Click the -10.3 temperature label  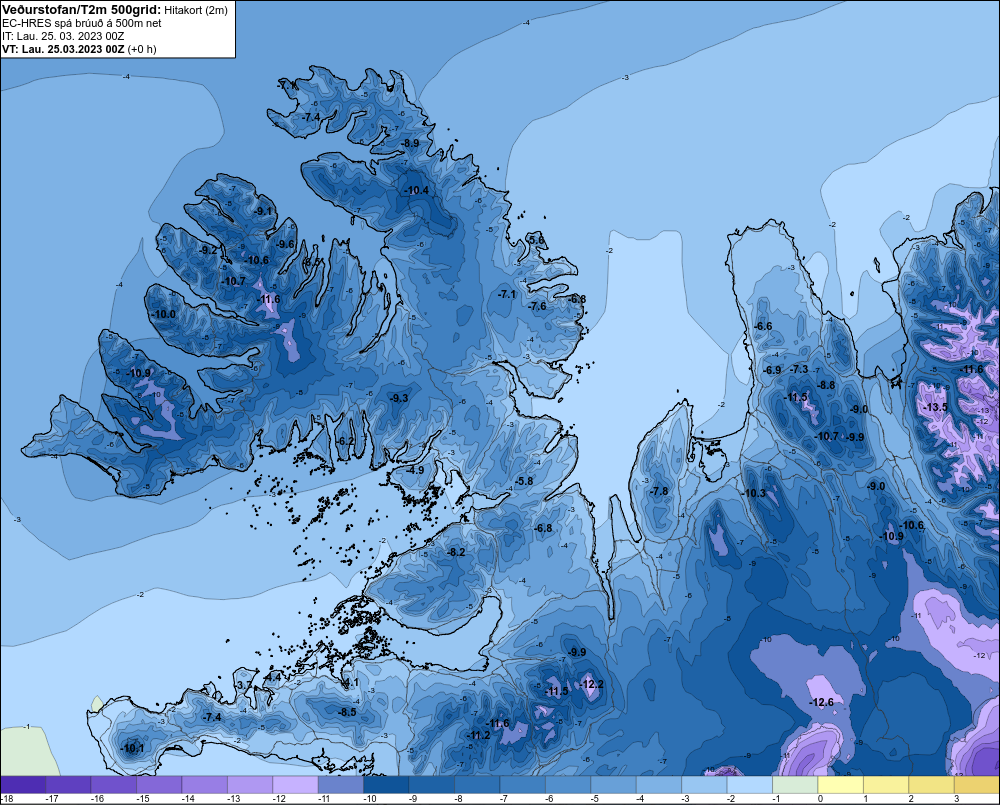tap(754, 493)
